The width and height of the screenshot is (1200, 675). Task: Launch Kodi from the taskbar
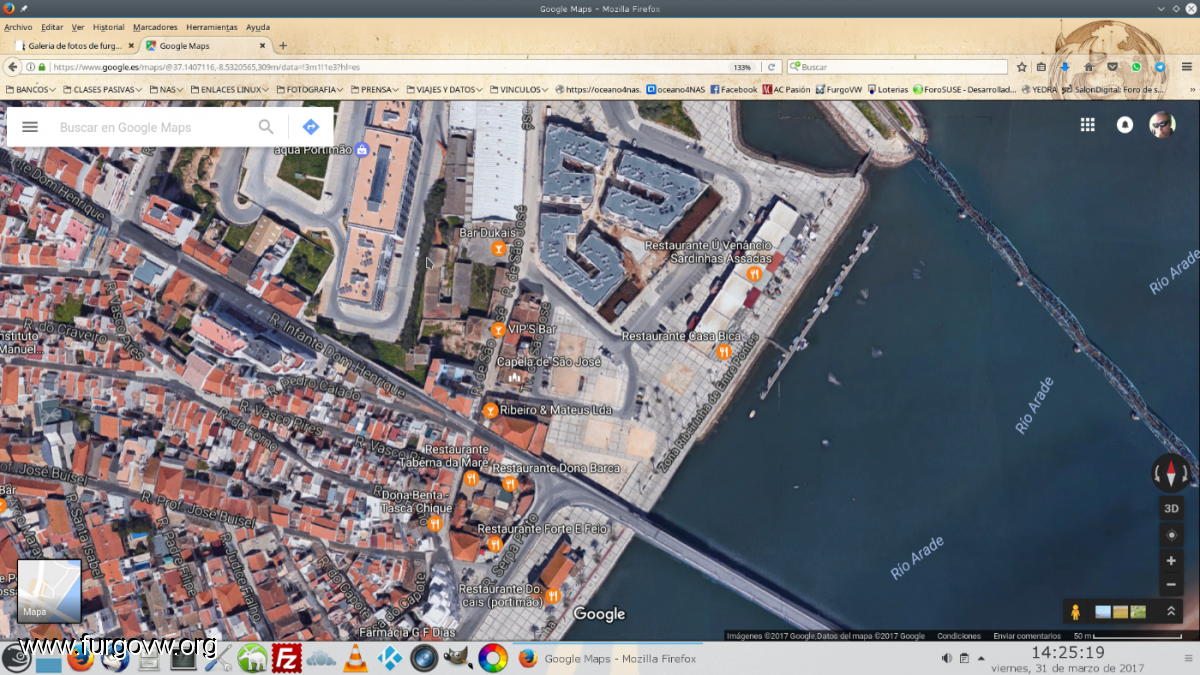click(x=389, y=658)
